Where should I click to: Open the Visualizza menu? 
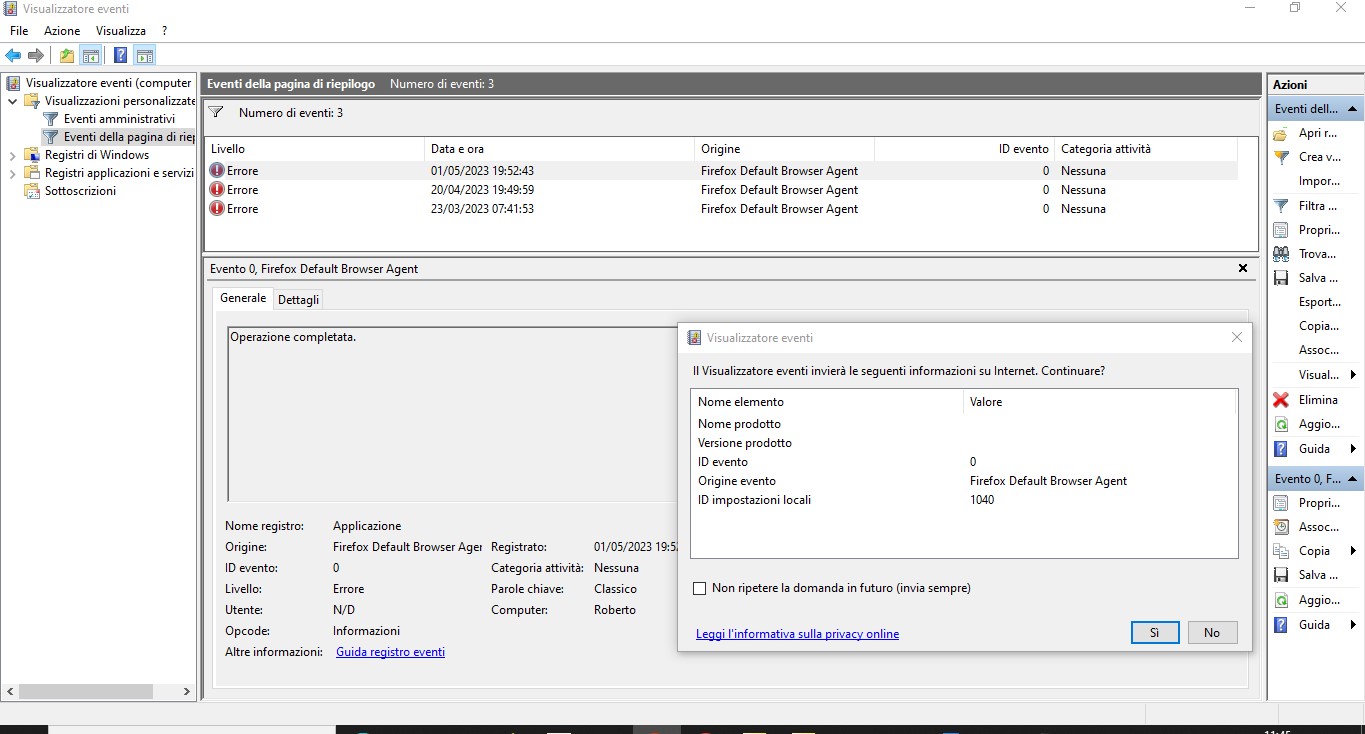point(121,31)
